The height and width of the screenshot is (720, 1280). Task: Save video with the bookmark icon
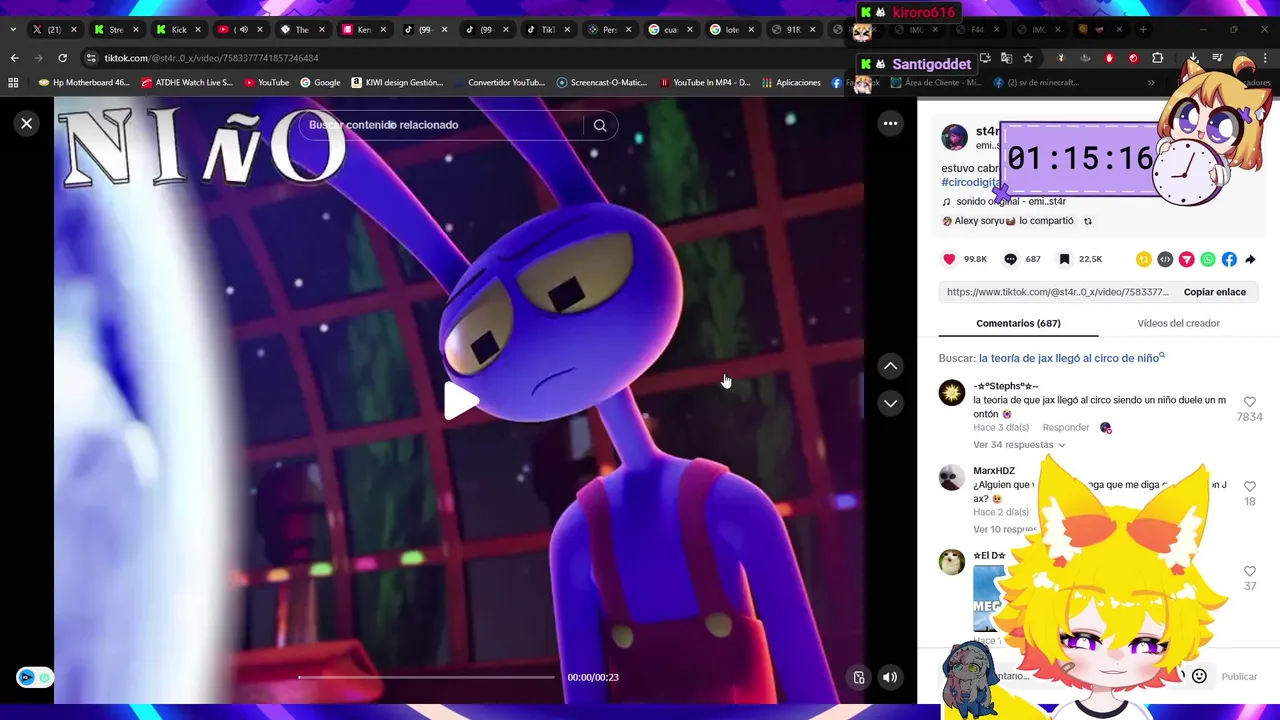[1064, 259]
